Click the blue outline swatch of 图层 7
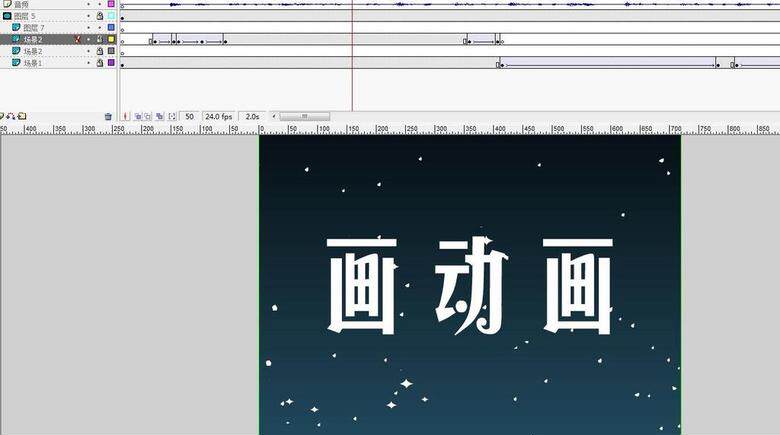Image resolution: width=780 pixels, height=435 pixels. [x=111, y=27]
